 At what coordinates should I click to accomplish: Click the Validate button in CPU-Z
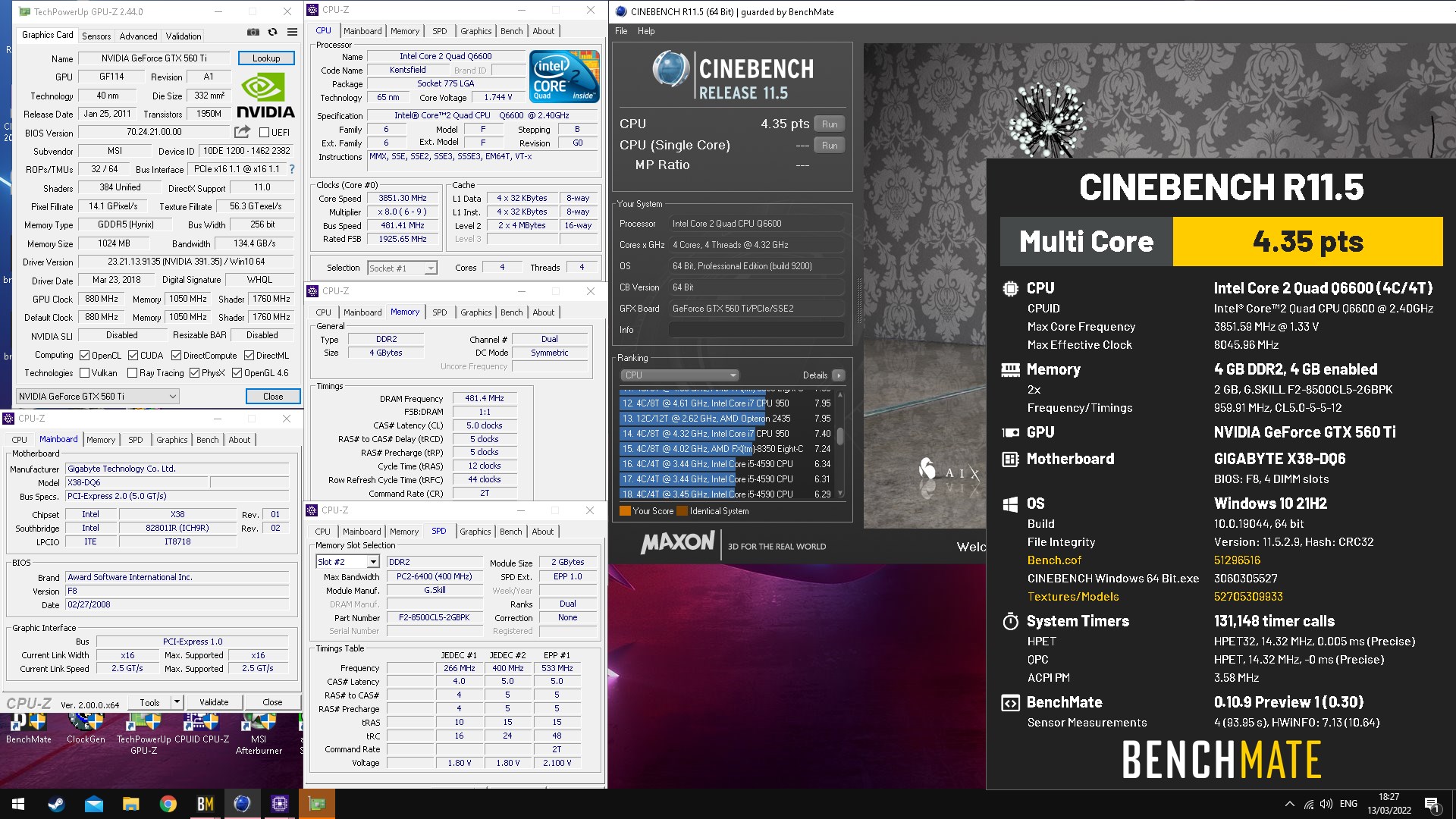pyautogui.click(x=214, y=702)
